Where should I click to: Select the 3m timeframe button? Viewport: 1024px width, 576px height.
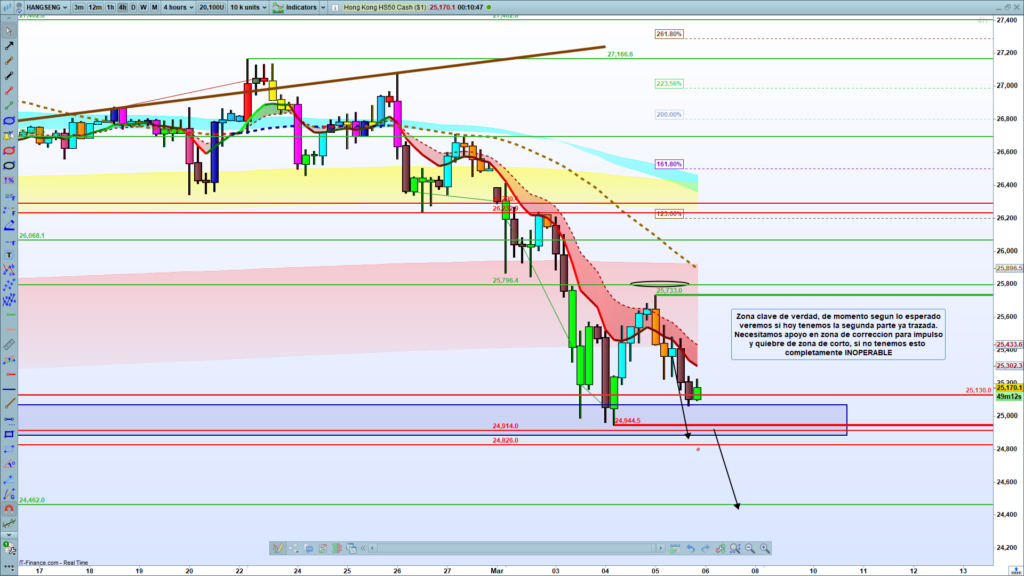coord(78,7)
